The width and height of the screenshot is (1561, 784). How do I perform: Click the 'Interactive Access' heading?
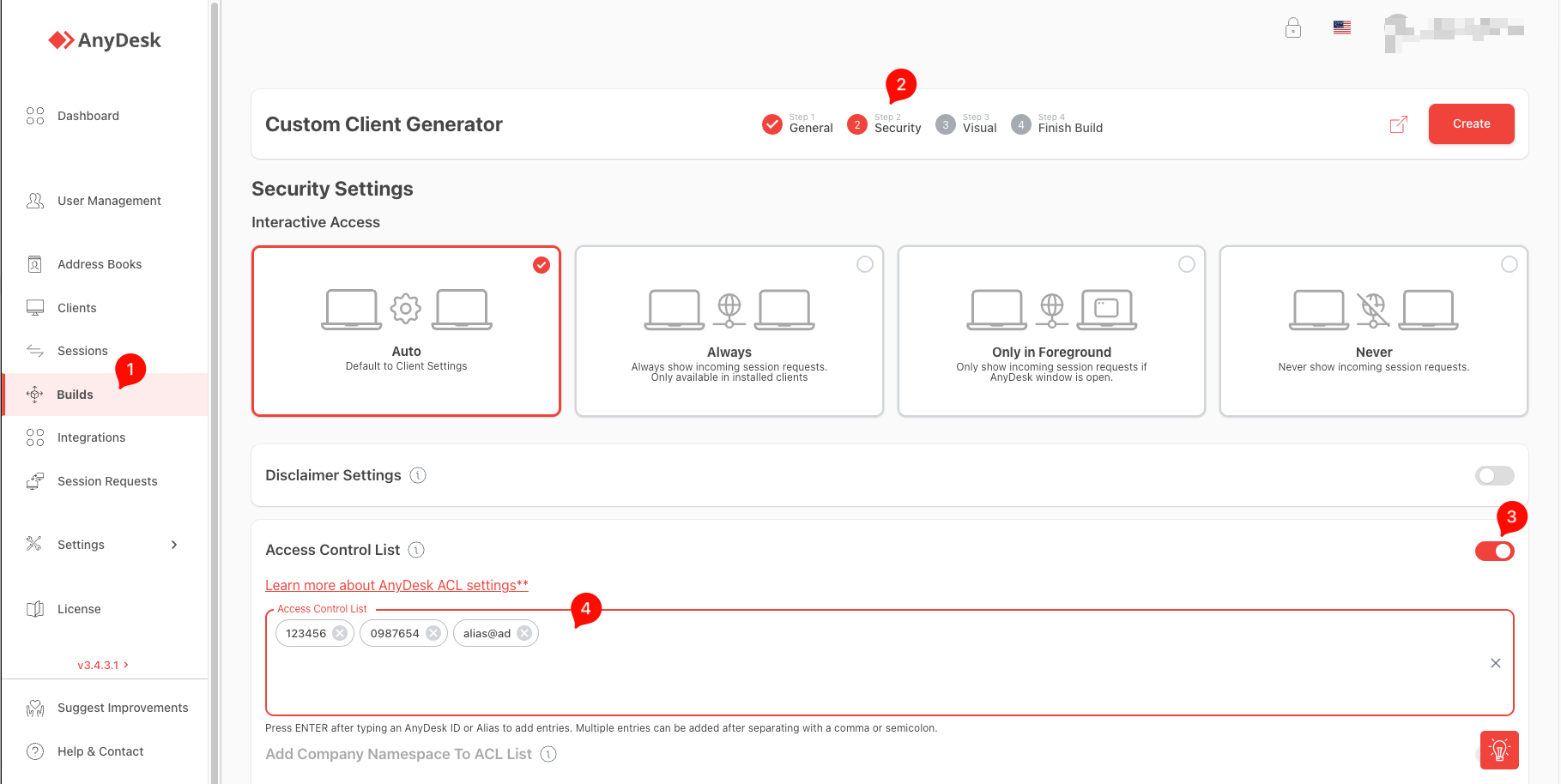click(316, 222)
